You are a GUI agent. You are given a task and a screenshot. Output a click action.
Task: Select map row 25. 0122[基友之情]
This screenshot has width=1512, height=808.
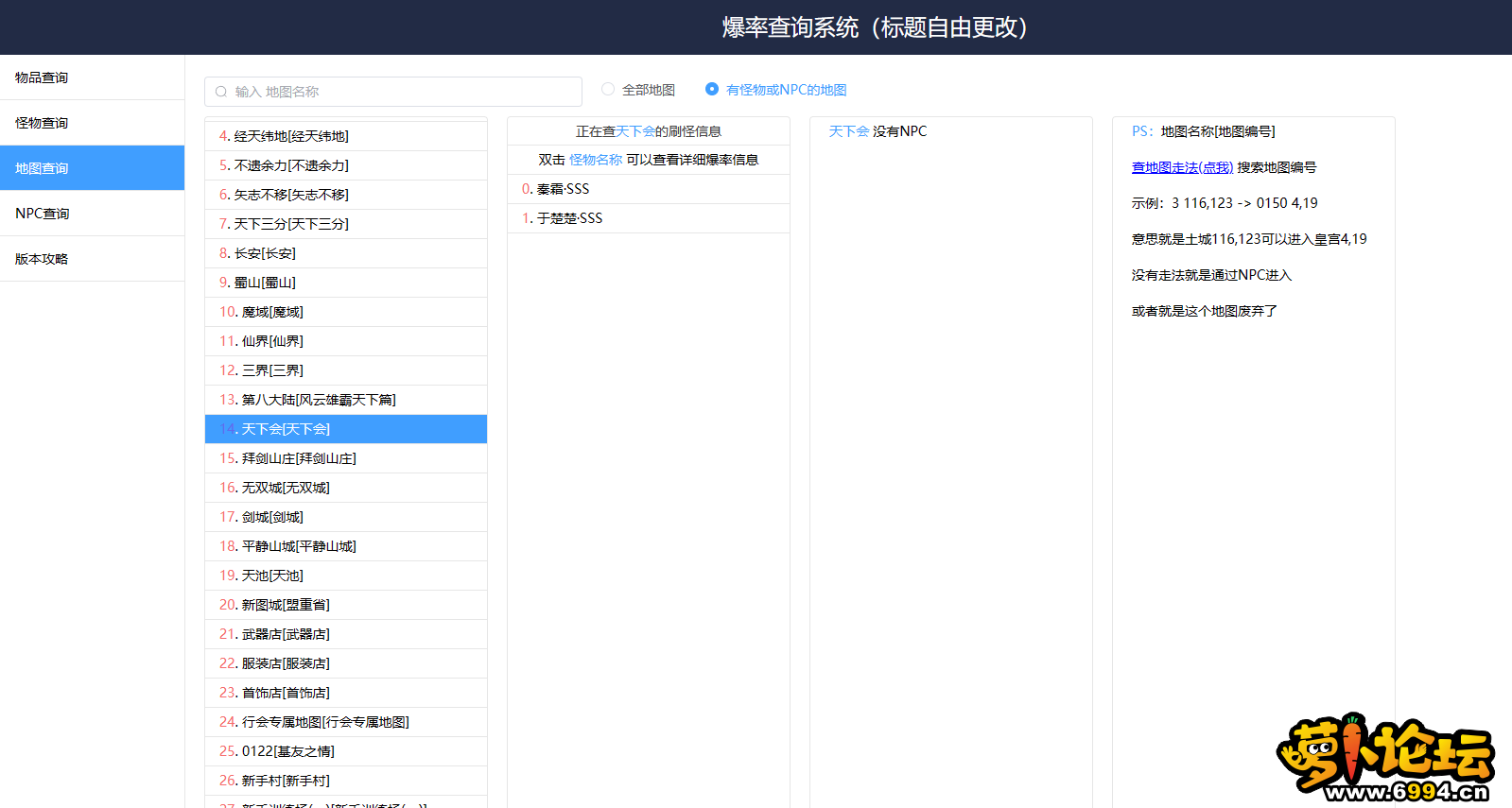tap(346, 751)
